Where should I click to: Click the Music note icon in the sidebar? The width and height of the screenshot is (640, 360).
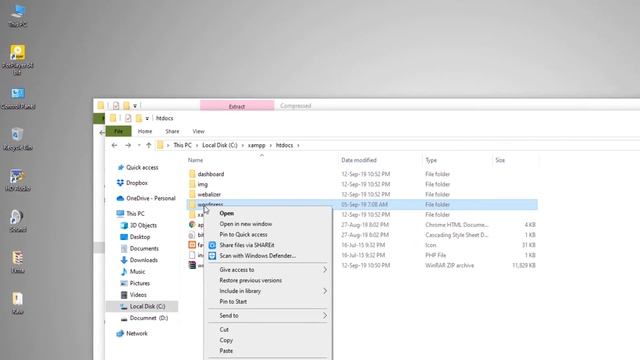click(124, 271)
